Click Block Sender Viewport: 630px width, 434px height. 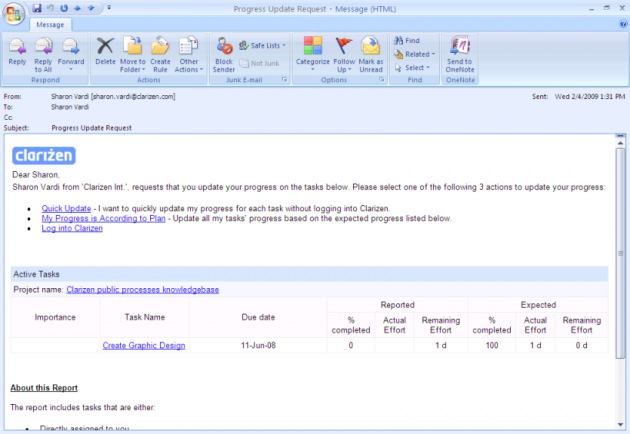(224, 55)
